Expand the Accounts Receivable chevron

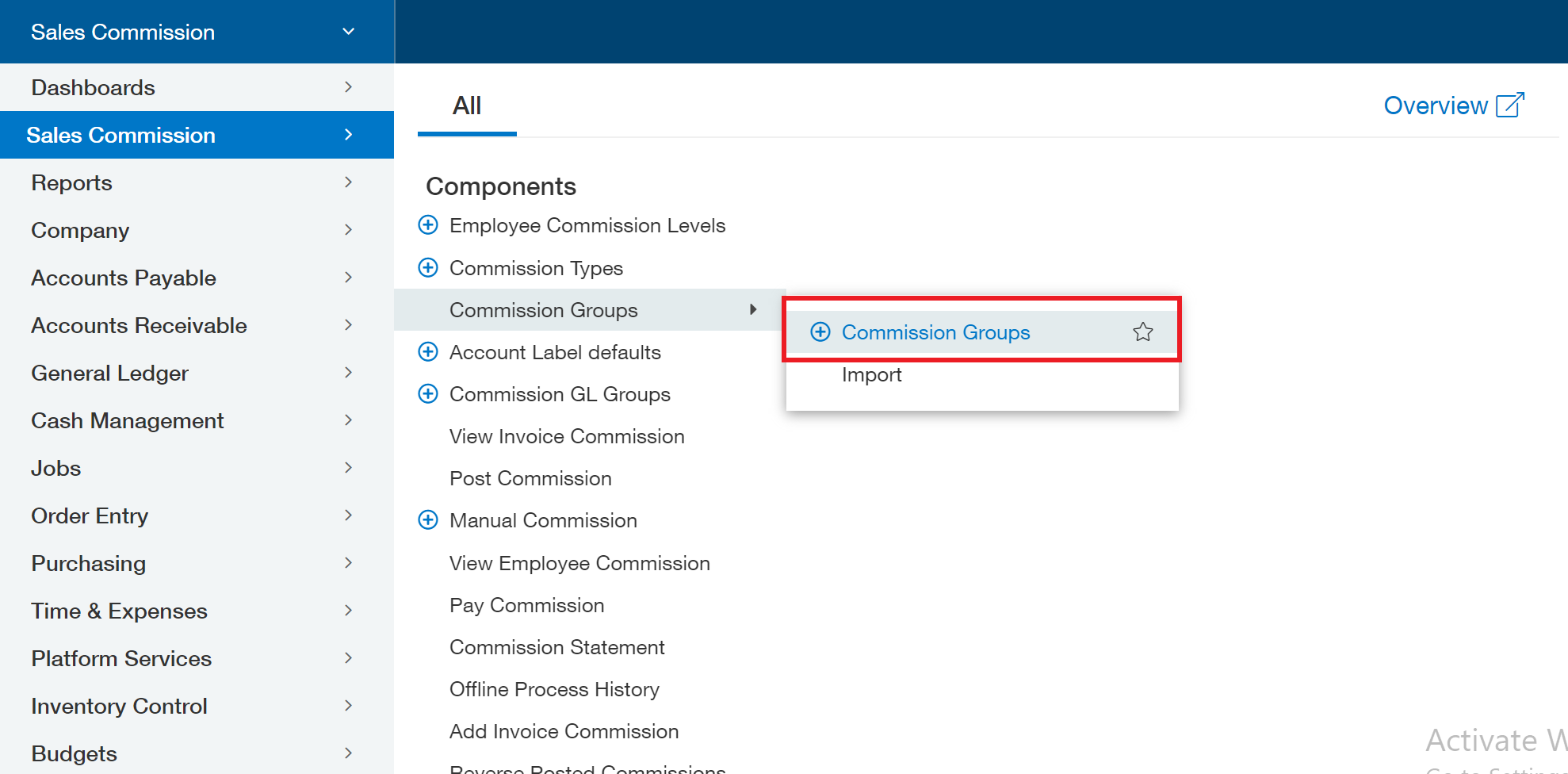pyautogui.click(x=348, y=325)
